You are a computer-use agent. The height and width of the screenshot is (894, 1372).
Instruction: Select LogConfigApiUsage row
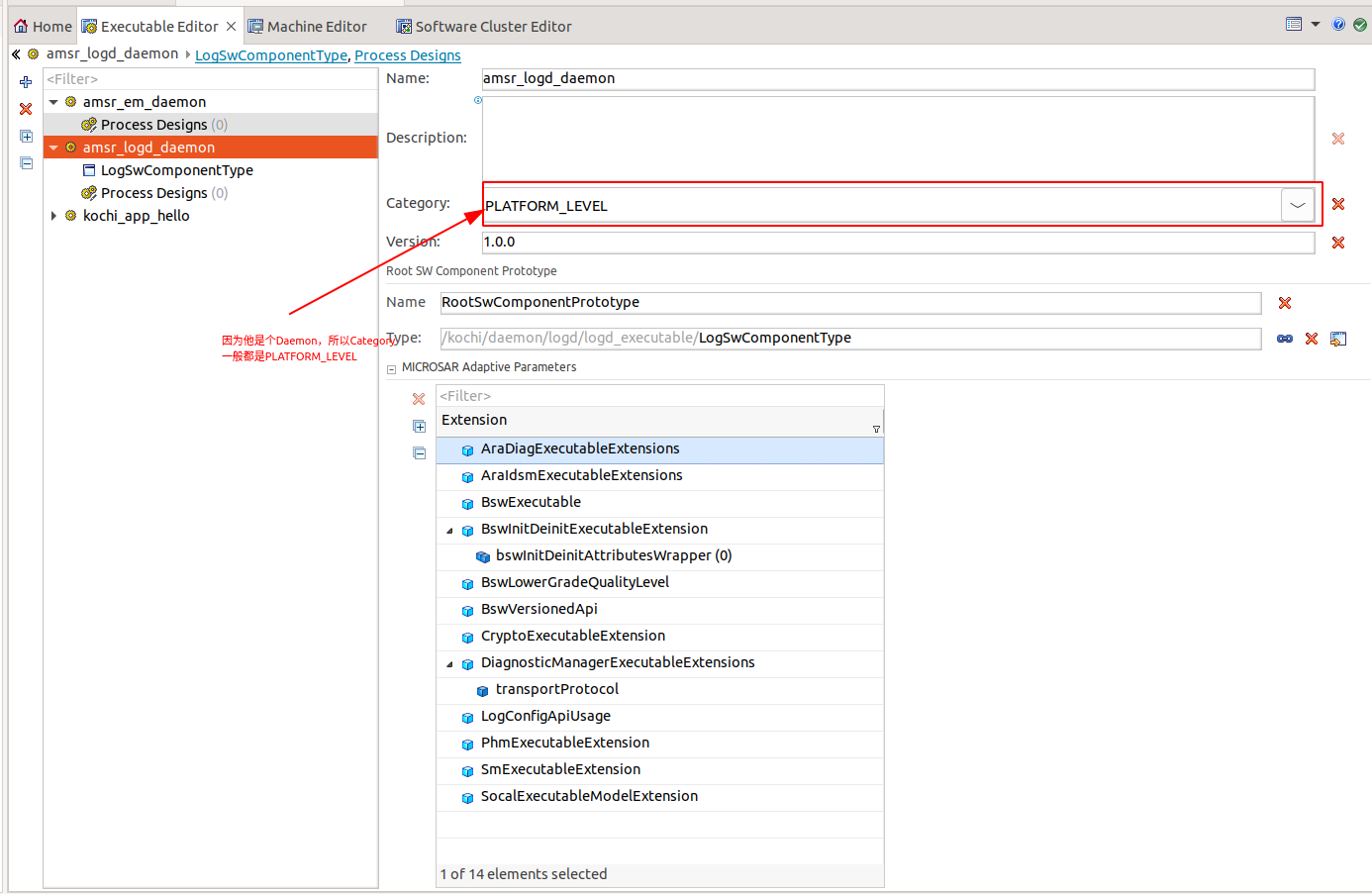tap(659, 717)
